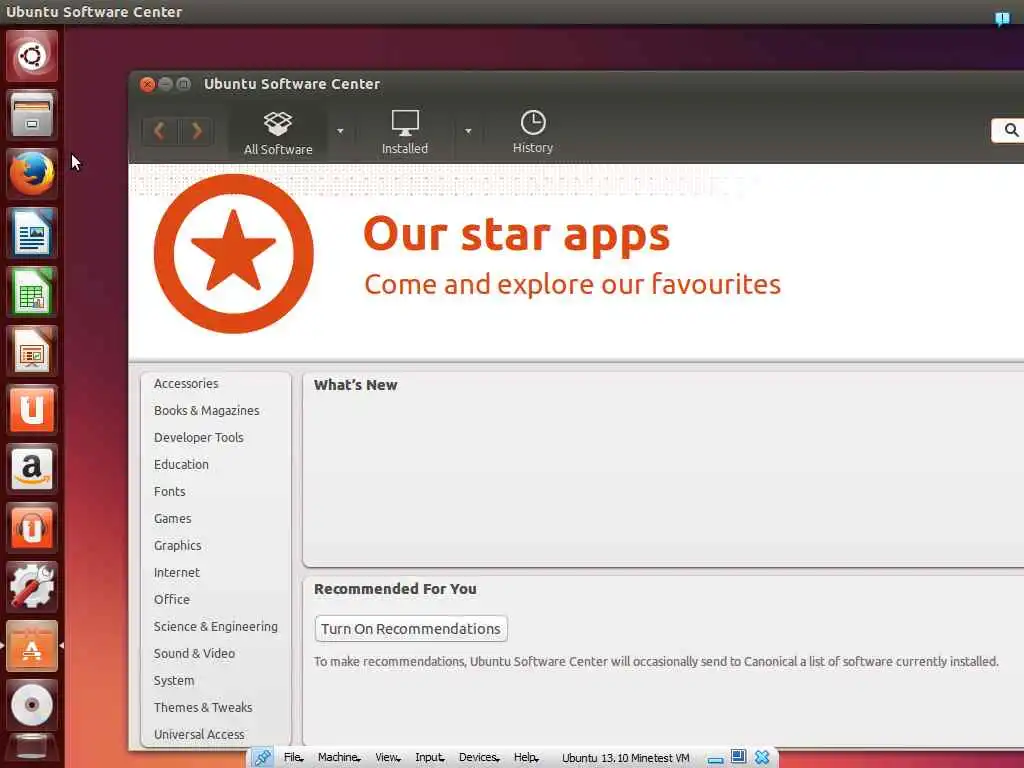1024x768 pixels.
Task: Open Ubuntu One Music store icon
Action: click(31, 528)
